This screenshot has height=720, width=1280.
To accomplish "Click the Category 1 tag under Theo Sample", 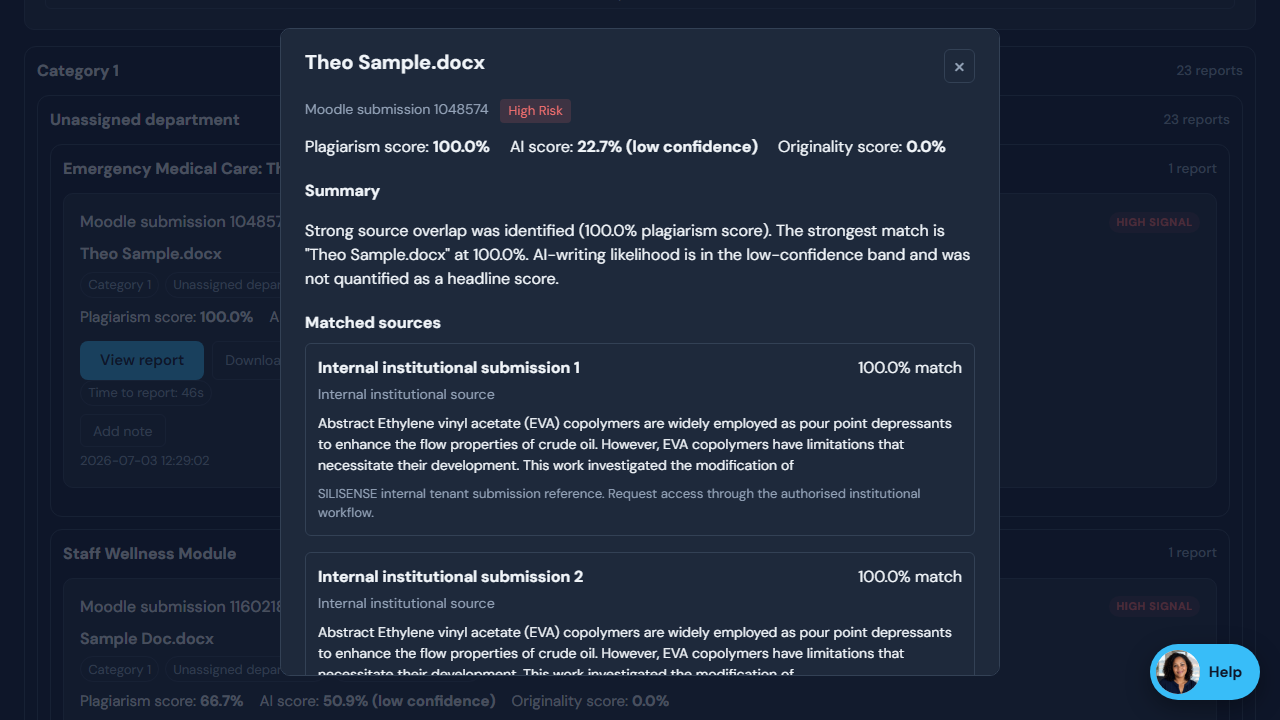I will [120, 285].
